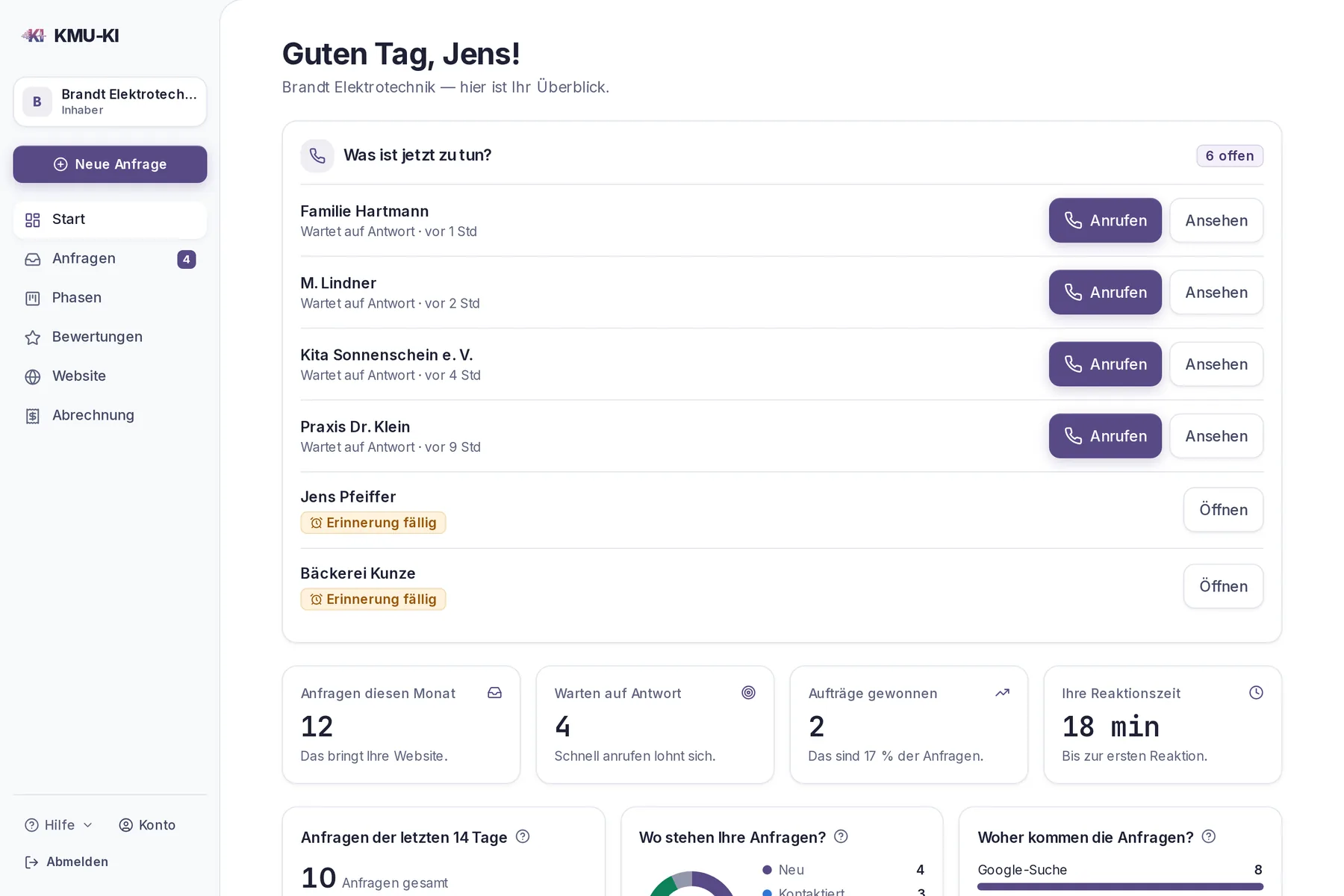Expand the Hilfe dropdown menu

coord(59,825)
